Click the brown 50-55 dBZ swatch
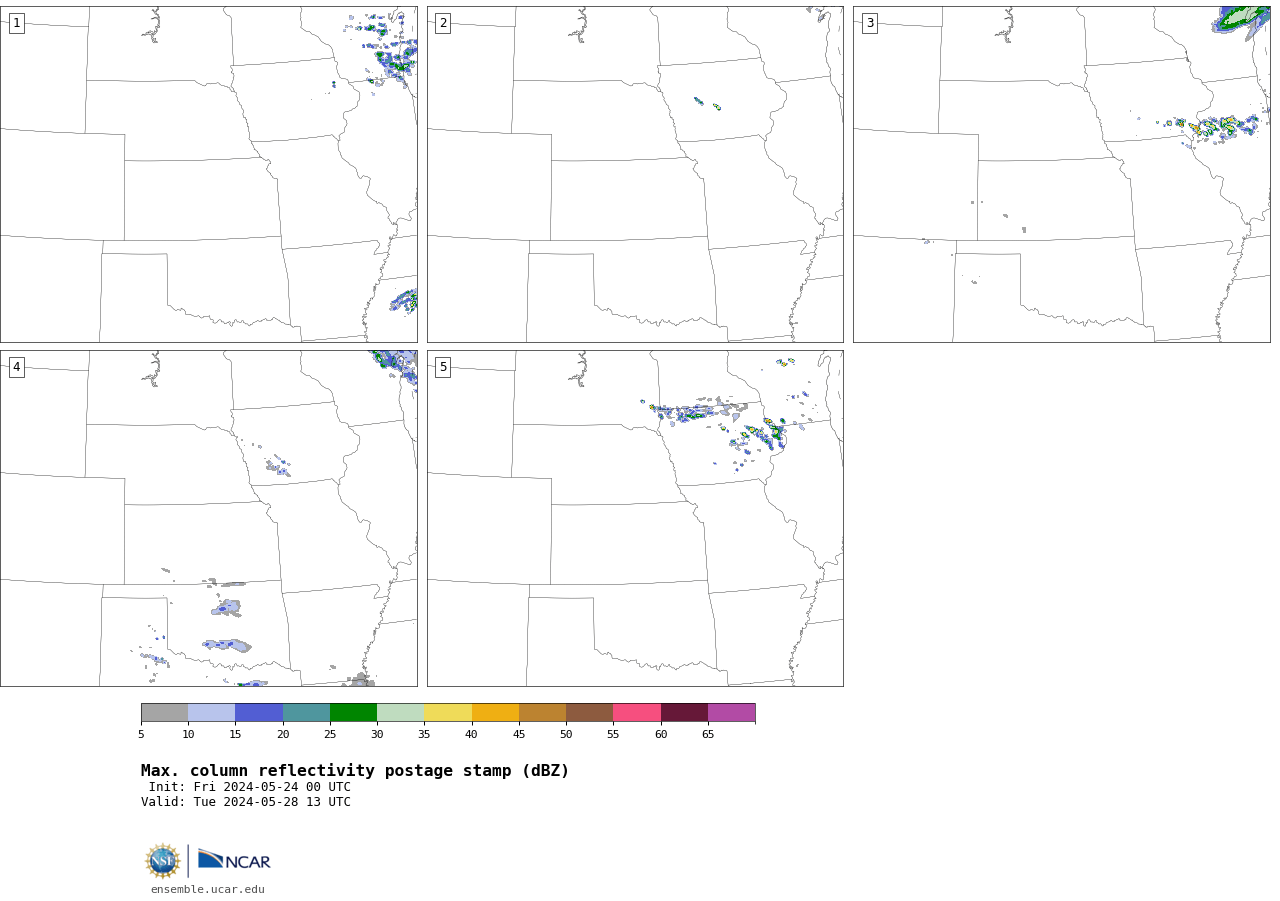 coord(590,713)
